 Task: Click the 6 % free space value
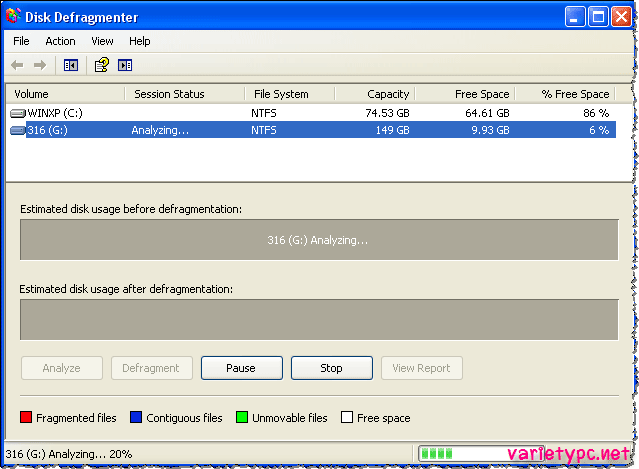pyautogui.click(x=599, y=130)
